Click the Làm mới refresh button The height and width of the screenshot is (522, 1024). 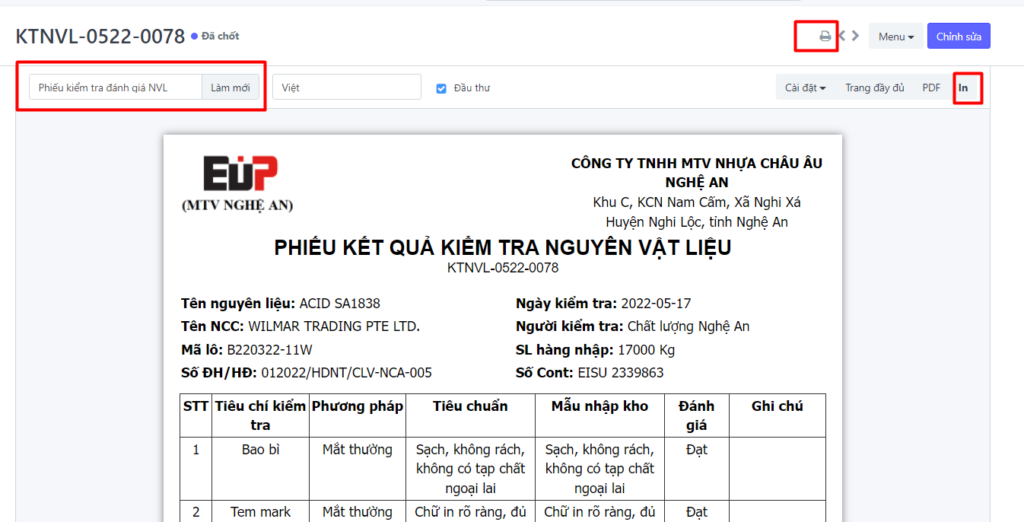230,88
